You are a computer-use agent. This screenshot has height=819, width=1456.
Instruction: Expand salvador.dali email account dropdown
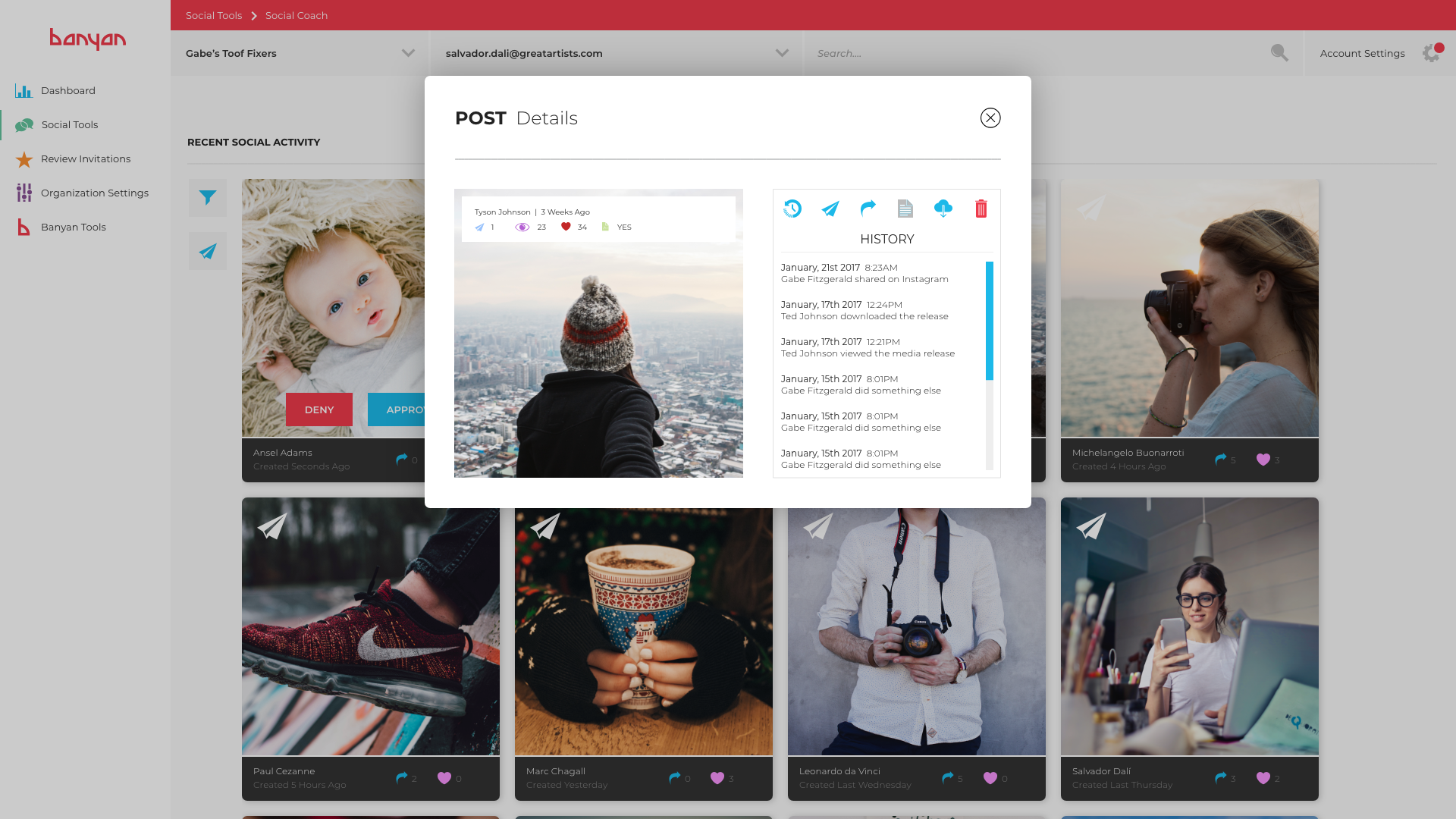tap(782, 53)
